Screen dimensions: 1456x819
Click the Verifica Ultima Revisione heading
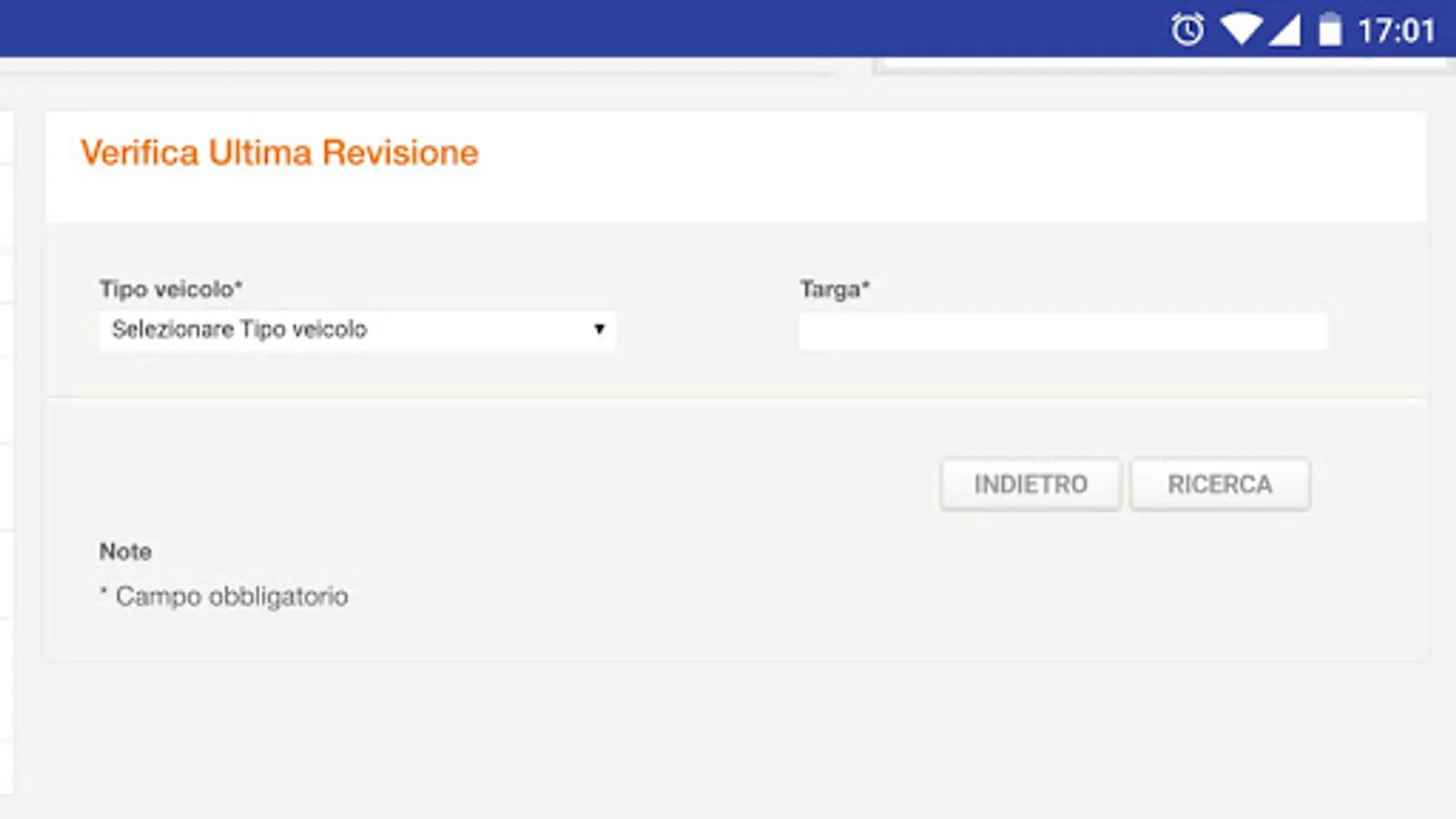[x=279, y=153]
